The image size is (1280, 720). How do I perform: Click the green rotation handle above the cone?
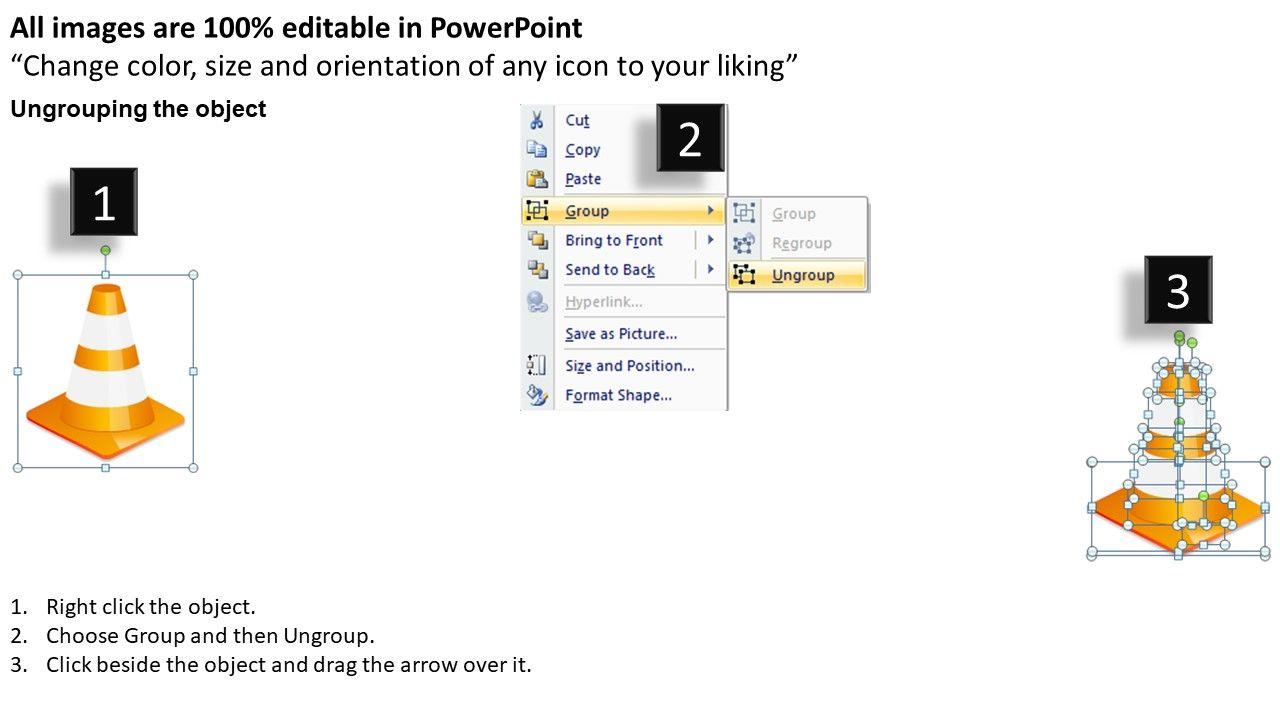point(104,251)
